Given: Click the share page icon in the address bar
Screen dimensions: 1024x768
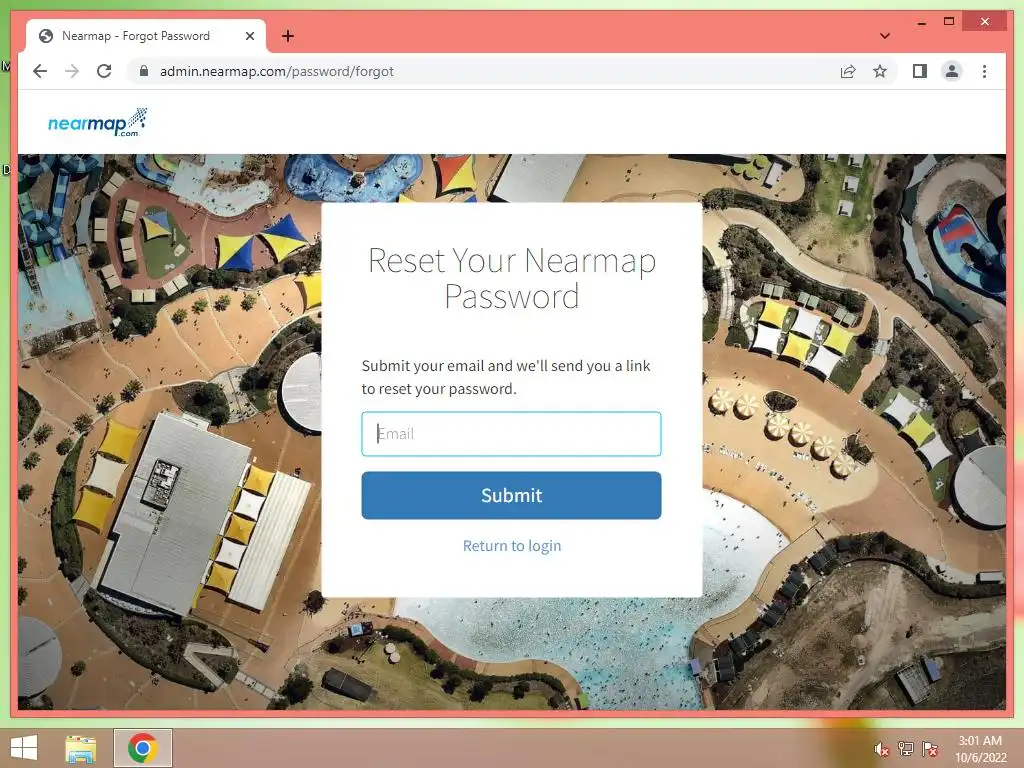Looking at the screenshot, I should (x=848, y=71).
